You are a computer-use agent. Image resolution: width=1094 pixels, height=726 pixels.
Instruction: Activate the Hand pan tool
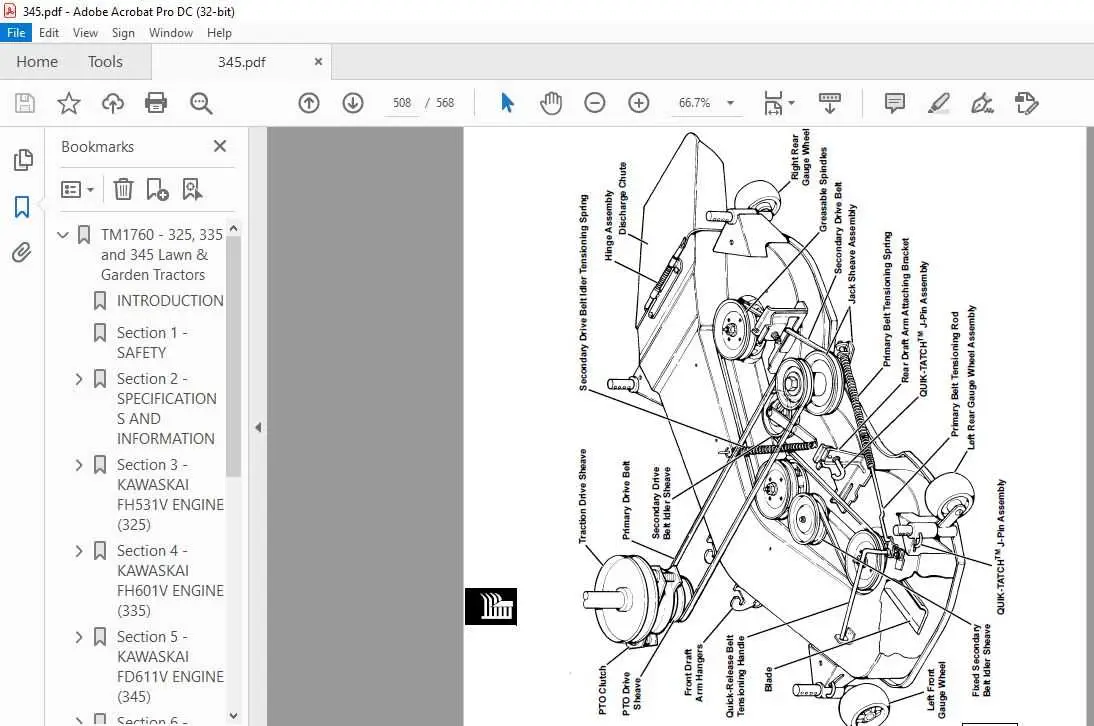pos(550,103)
